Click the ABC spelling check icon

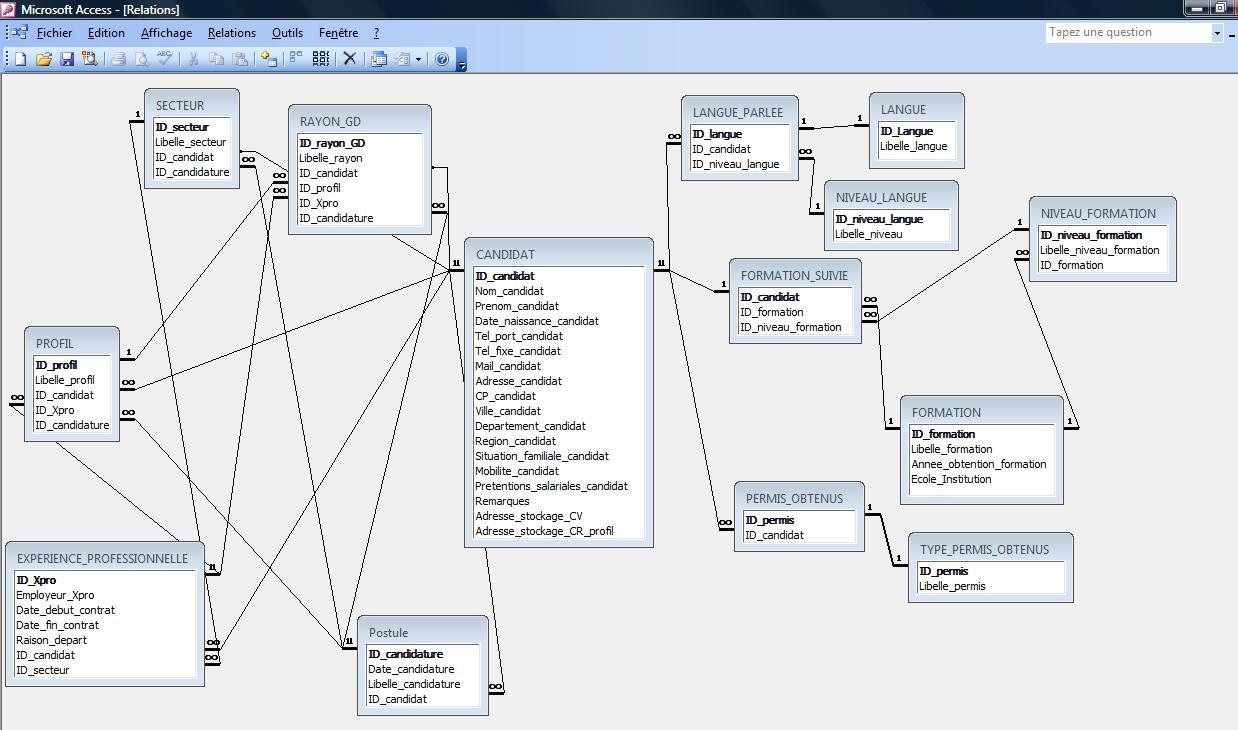[165, 59]
